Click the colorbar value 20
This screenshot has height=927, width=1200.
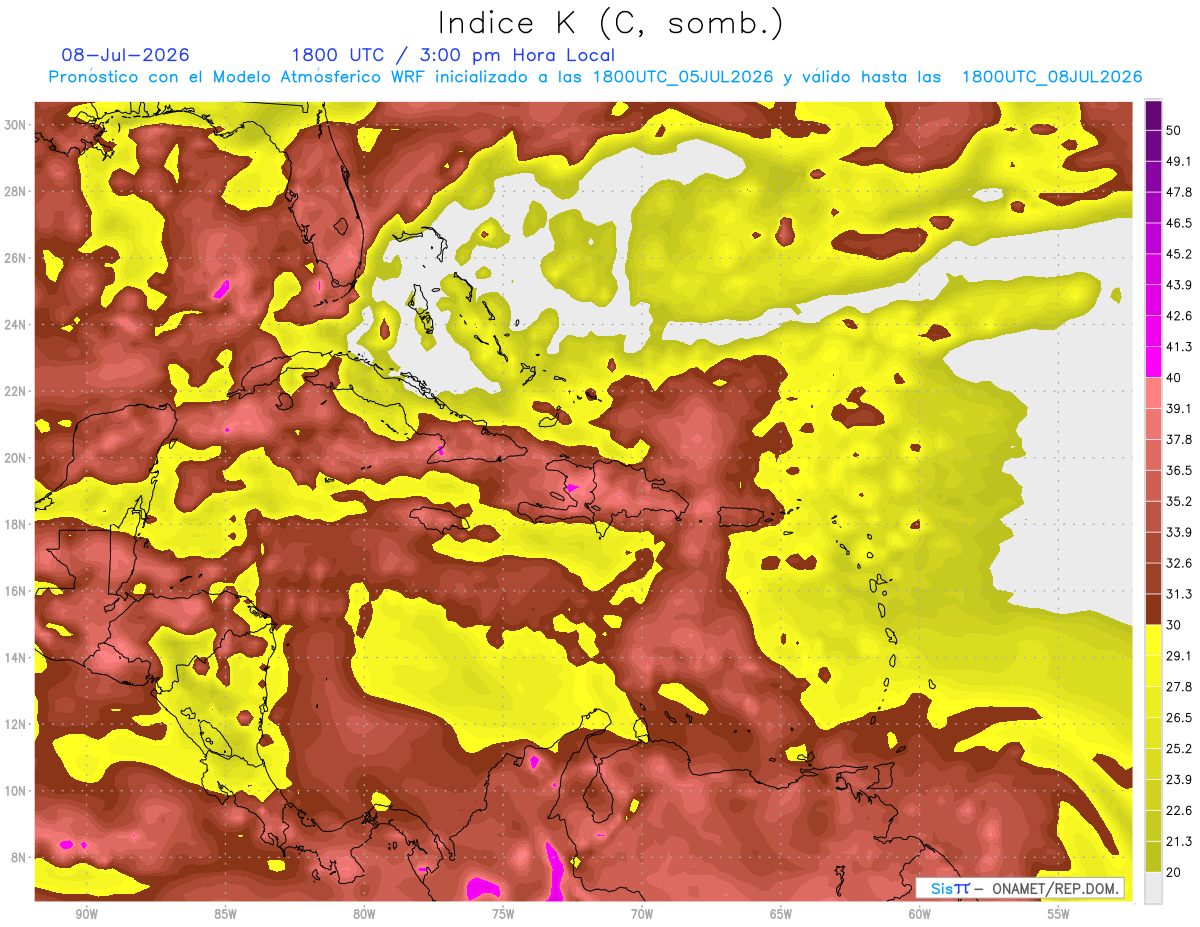1176,872
